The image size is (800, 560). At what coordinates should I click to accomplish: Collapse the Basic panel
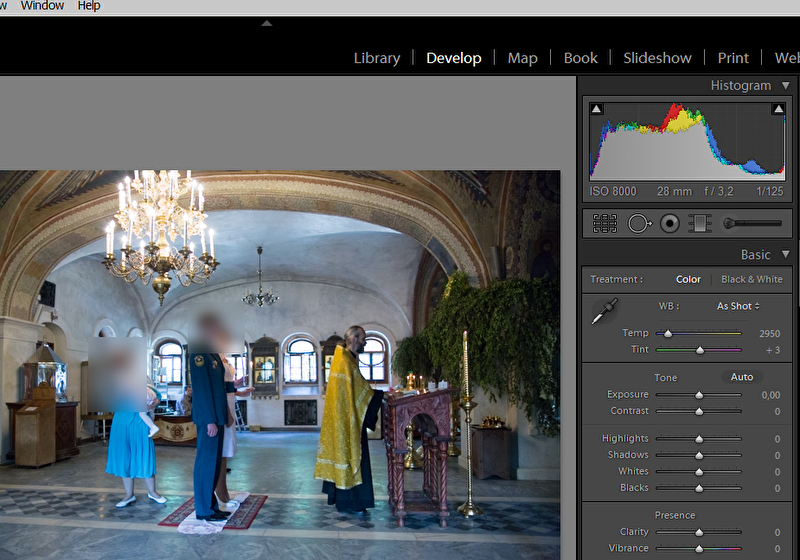785,255
